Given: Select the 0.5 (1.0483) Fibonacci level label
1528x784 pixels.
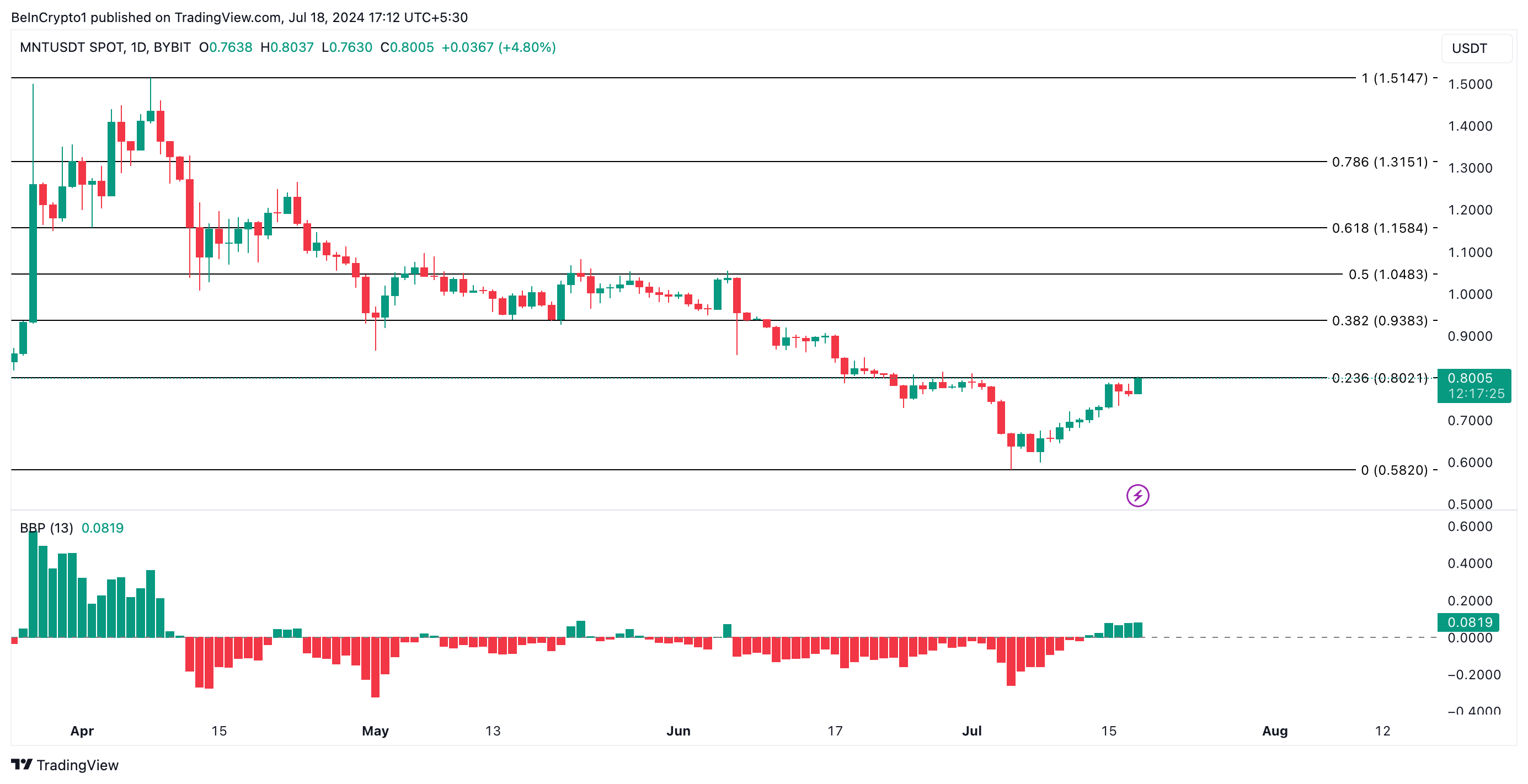Looking at the screenshot, I should pyautogui.click(x=1387, y=275).
